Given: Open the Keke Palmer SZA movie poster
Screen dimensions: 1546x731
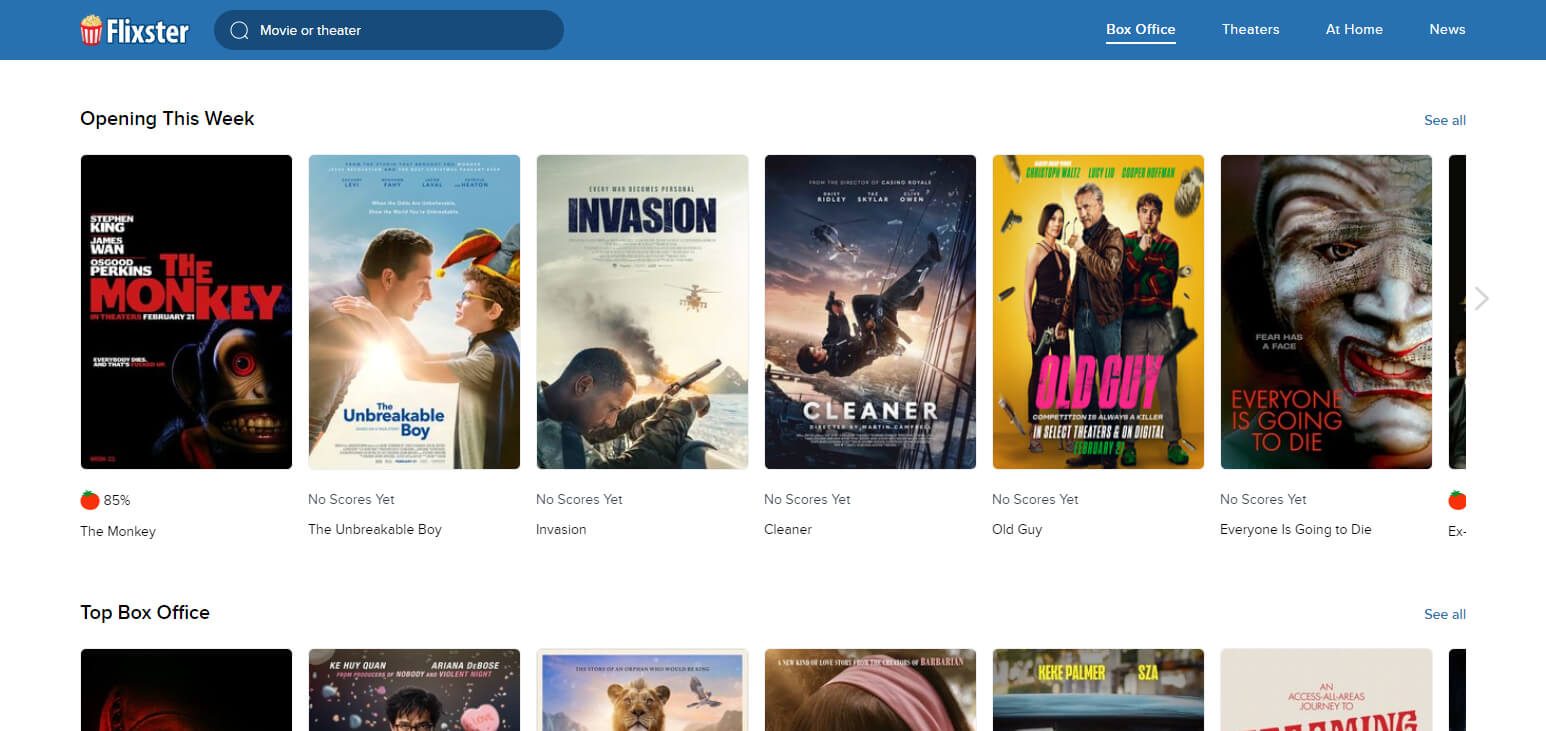Looking at the screenshot, I should tap(1098, 689).
